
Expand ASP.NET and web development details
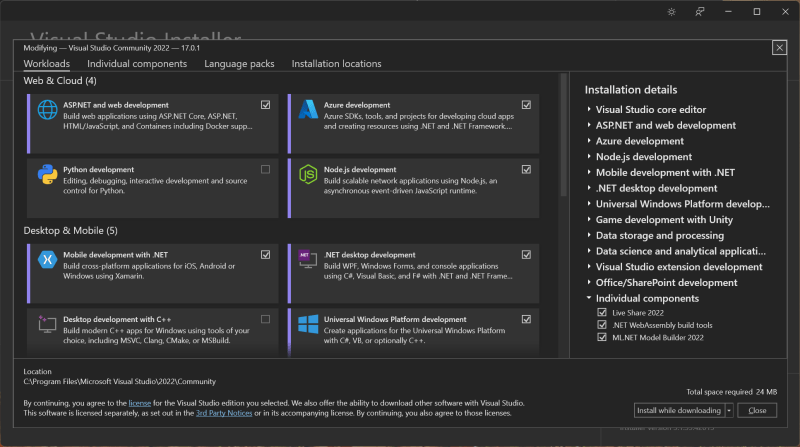coord(589,125)
